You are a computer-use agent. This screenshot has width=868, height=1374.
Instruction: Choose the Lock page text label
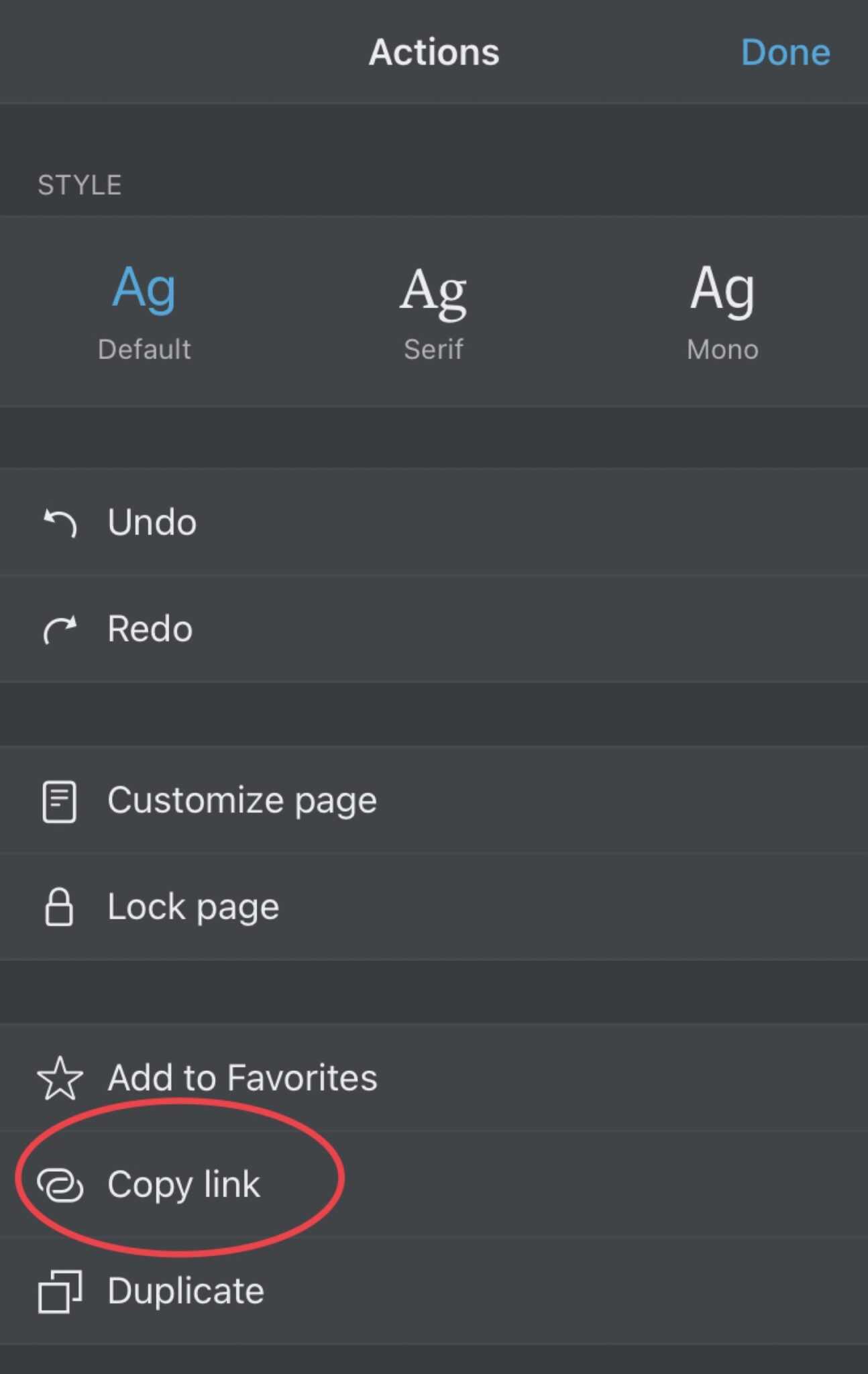click(x=193, y=907)
